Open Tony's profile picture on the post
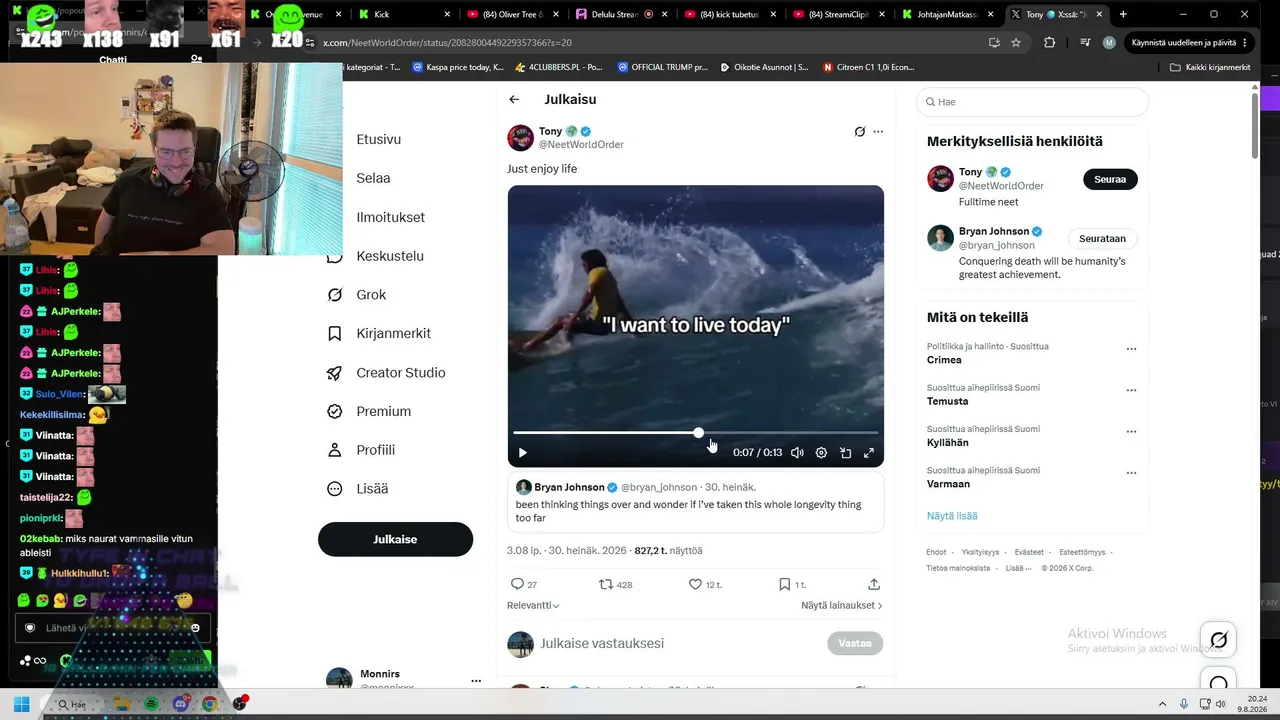This screenshot has width=1280, height=720. coord(520,138)
